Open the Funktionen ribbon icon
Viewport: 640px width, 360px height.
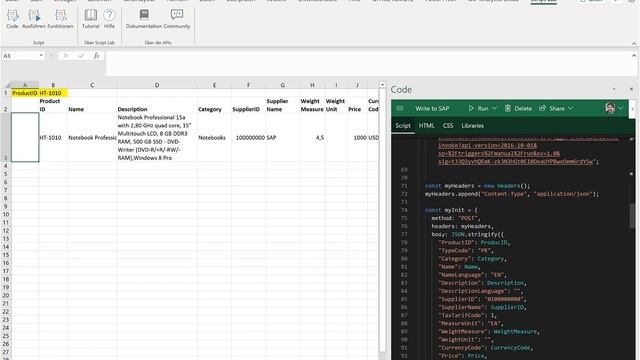coord(60,16)
